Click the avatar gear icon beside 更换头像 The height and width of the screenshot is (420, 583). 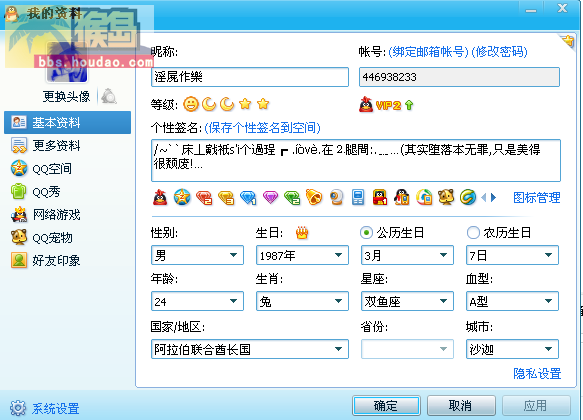[x=109, y=96]
